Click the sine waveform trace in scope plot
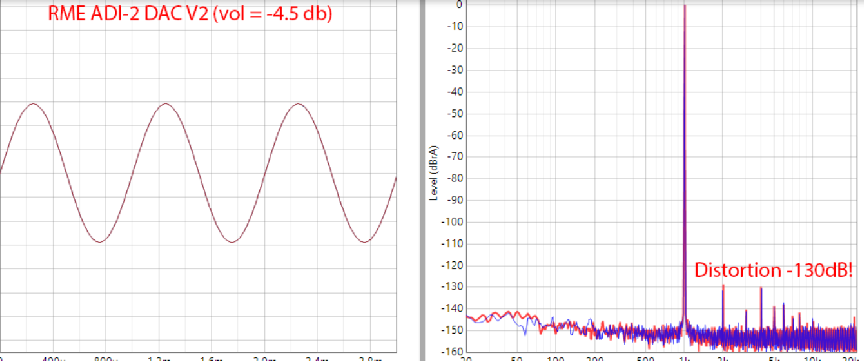This screenshot has width=864, height=361. 198,173
